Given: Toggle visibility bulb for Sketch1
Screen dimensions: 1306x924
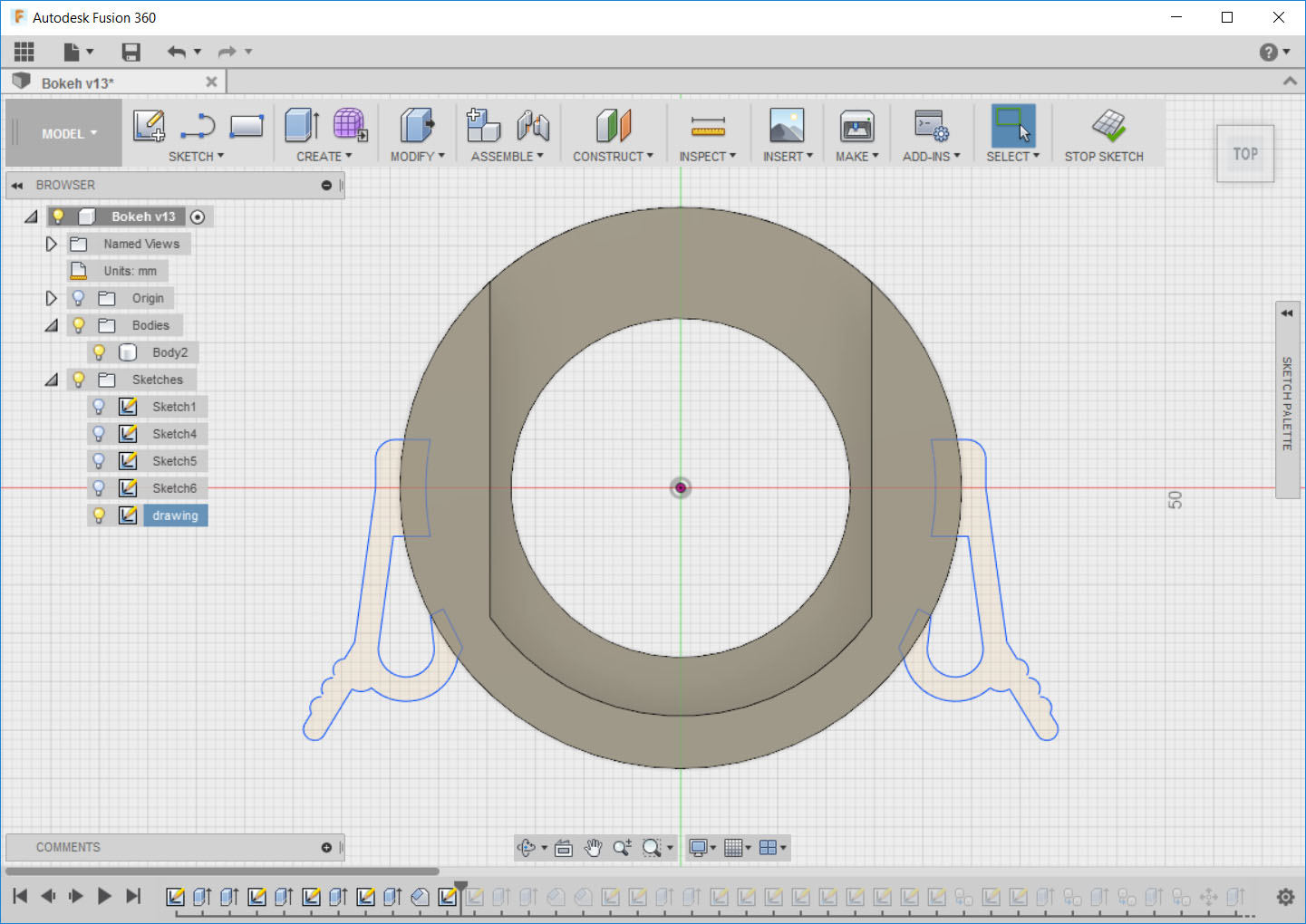Looking at the screenshot, I should point(99,407).
